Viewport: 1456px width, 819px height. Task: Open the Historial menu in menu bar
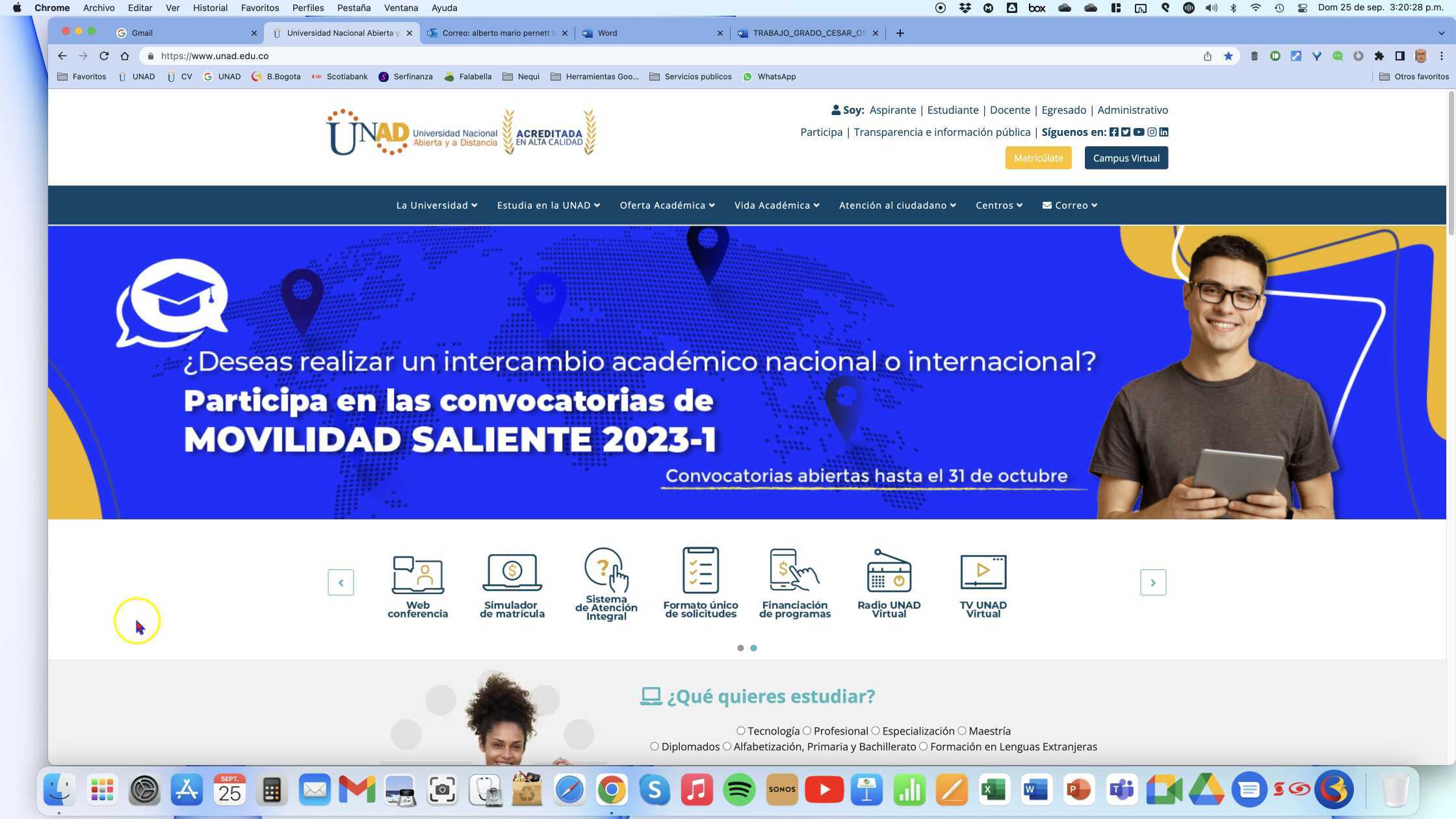pyautogui.click(x=210, y=8)
